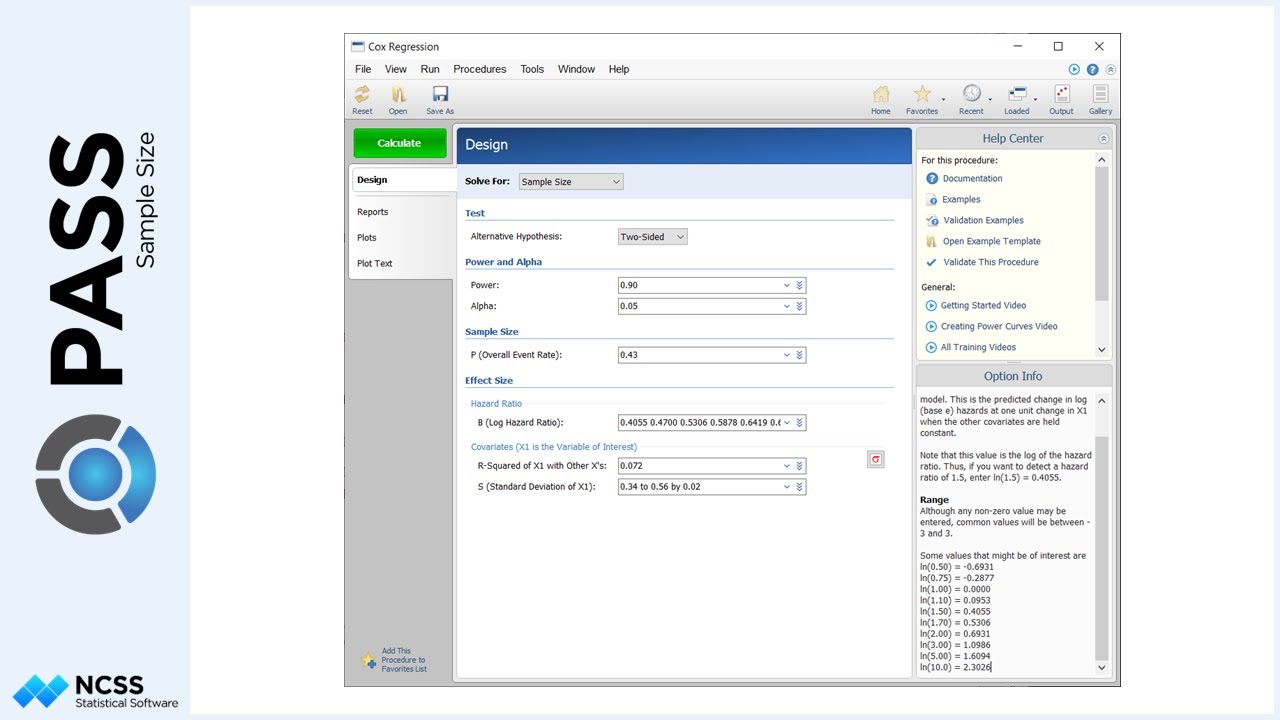Open the Recent dropdown arrow in toolbar
The image size is (1280, 720).
click(x=990, y=99)
